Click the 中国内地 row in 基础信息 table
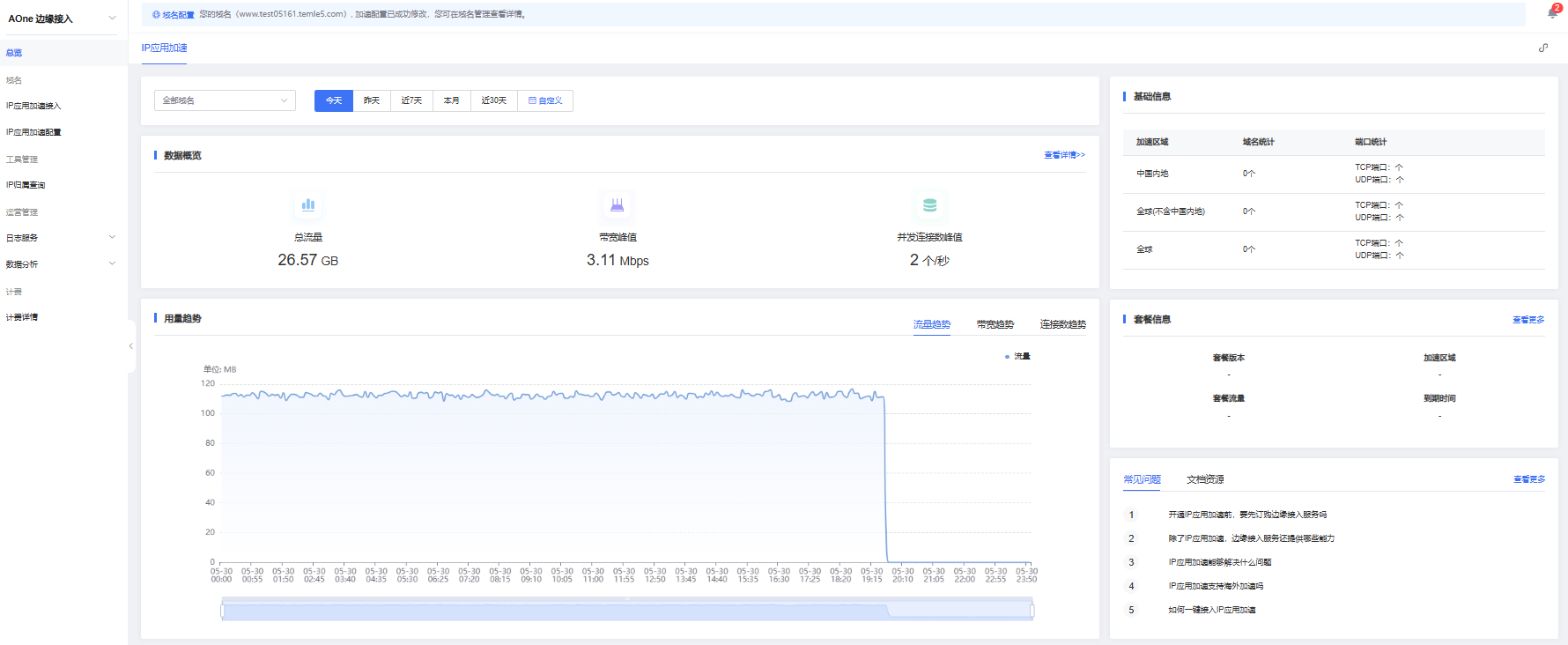 tap(1334, 174)
